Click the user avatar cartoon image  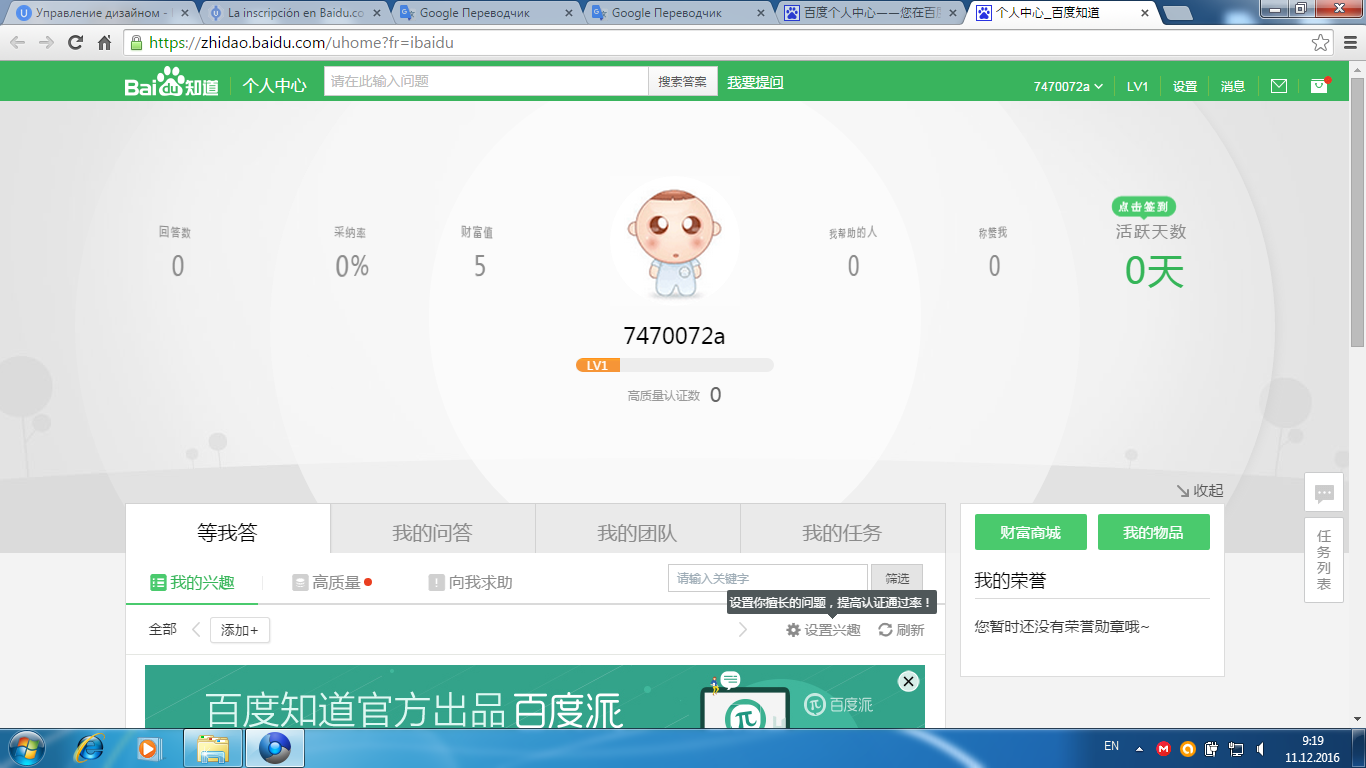tap(675, 243)
